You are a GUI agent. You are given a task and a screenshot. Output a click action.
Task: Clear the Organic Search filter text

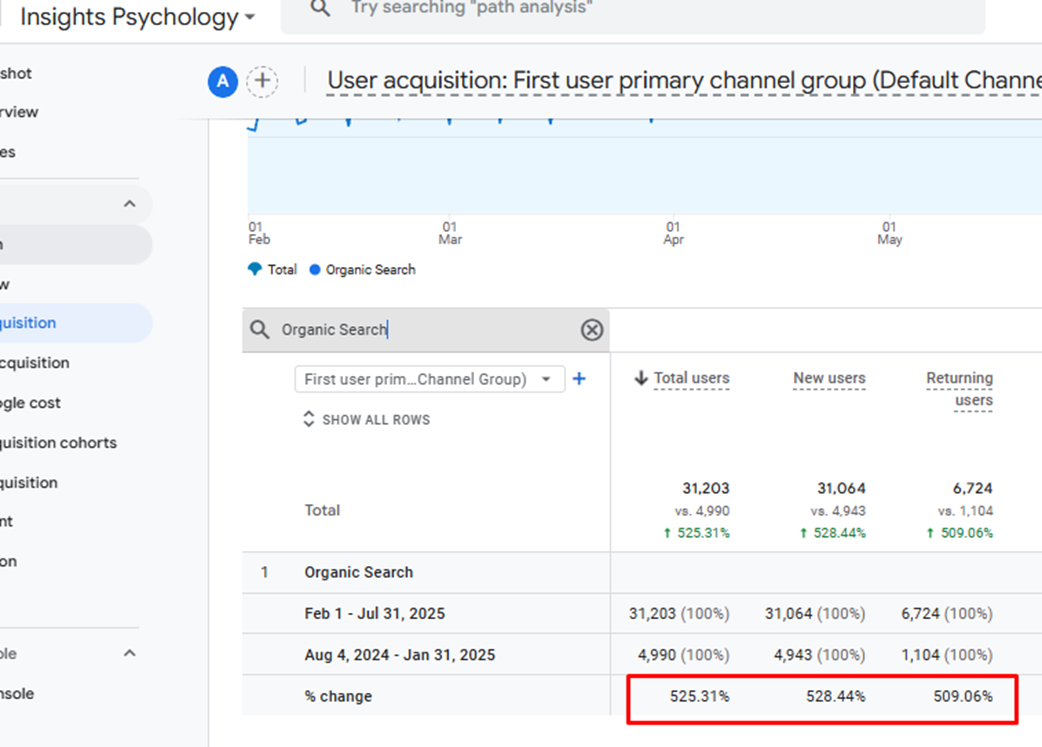pos(592,330)
